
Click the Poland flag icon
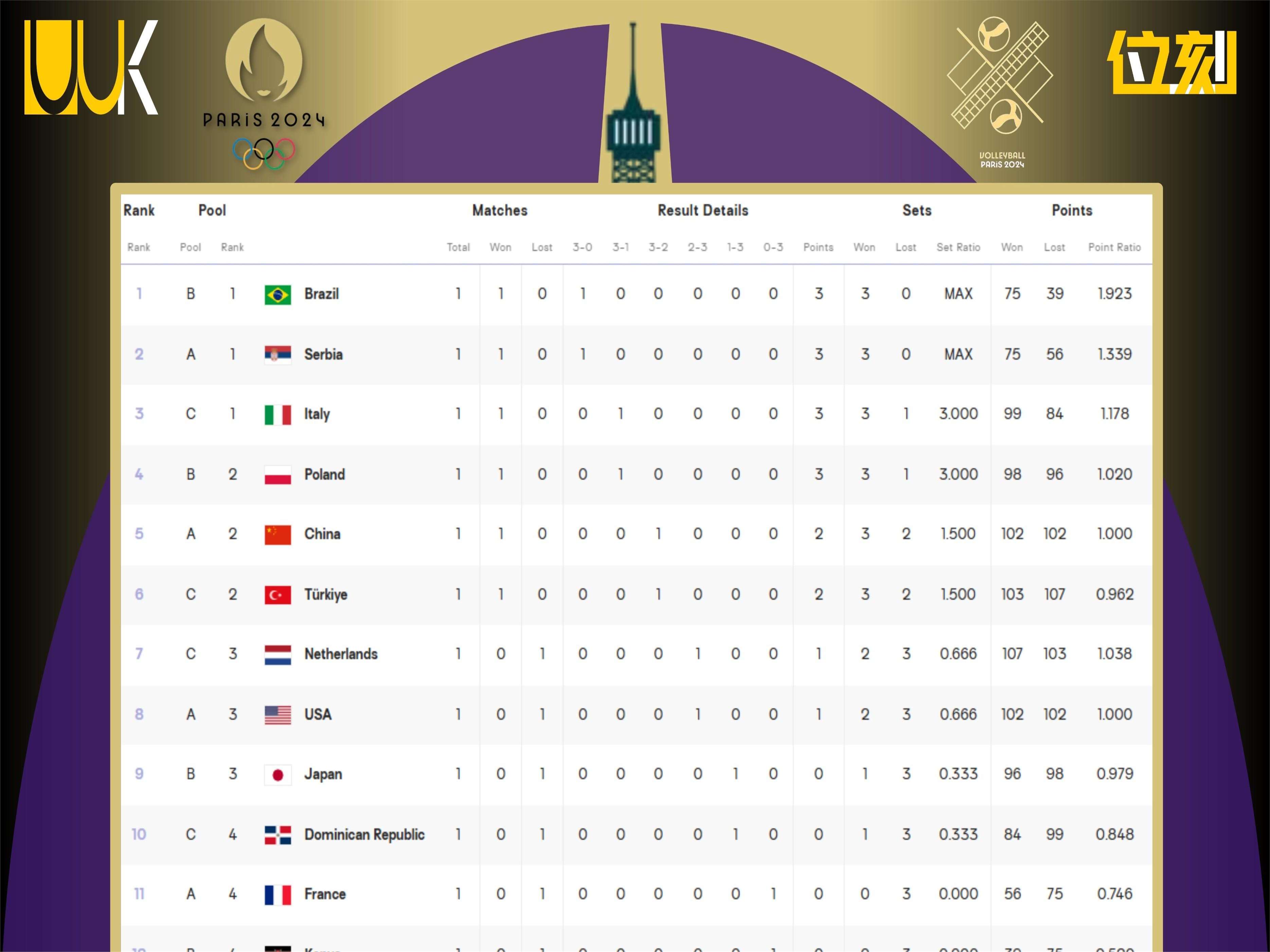point(277,475)
